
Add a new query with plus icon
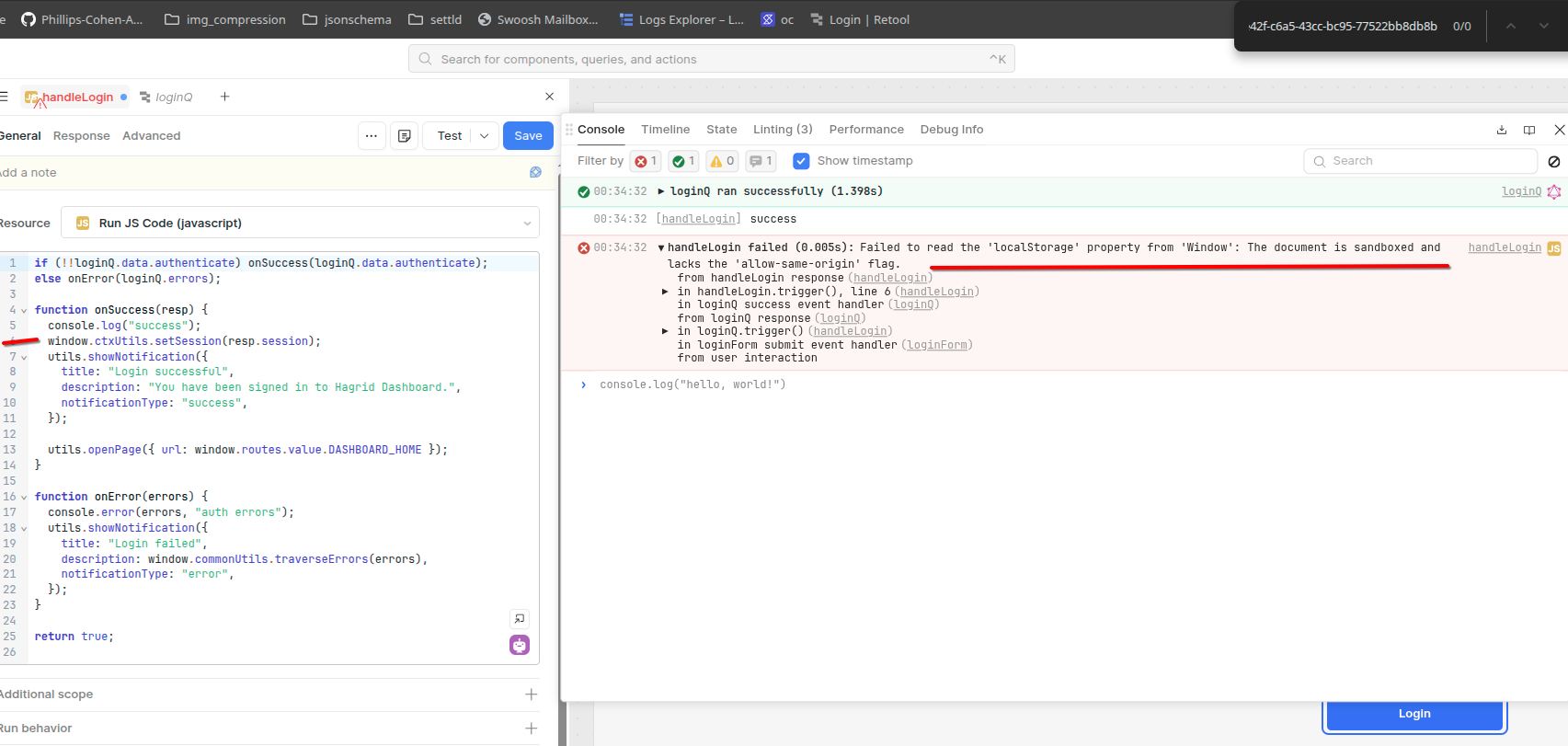point(224,97)
